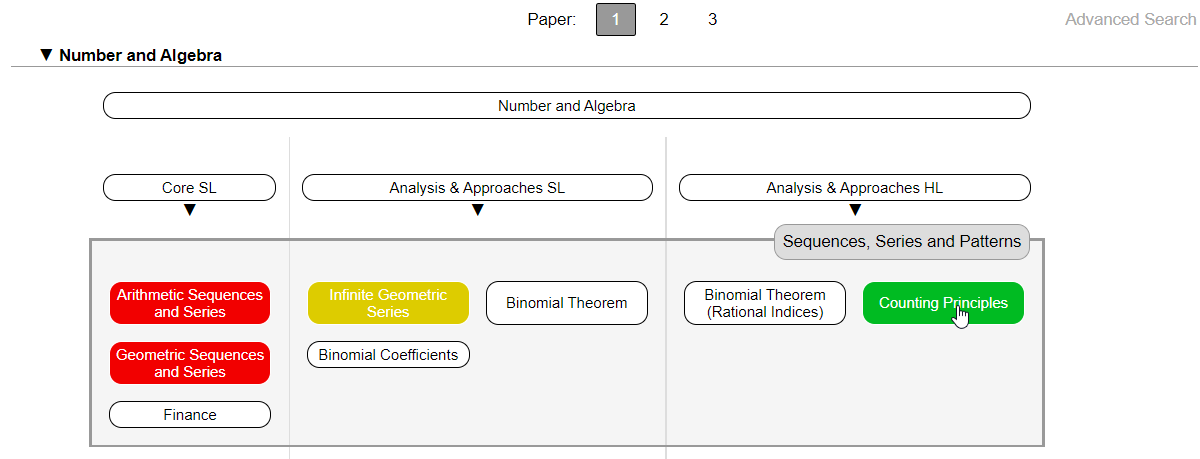Toggle yellow Infinite Geometric Series topic
This screenshot has height=459, width=1200.
388,303
